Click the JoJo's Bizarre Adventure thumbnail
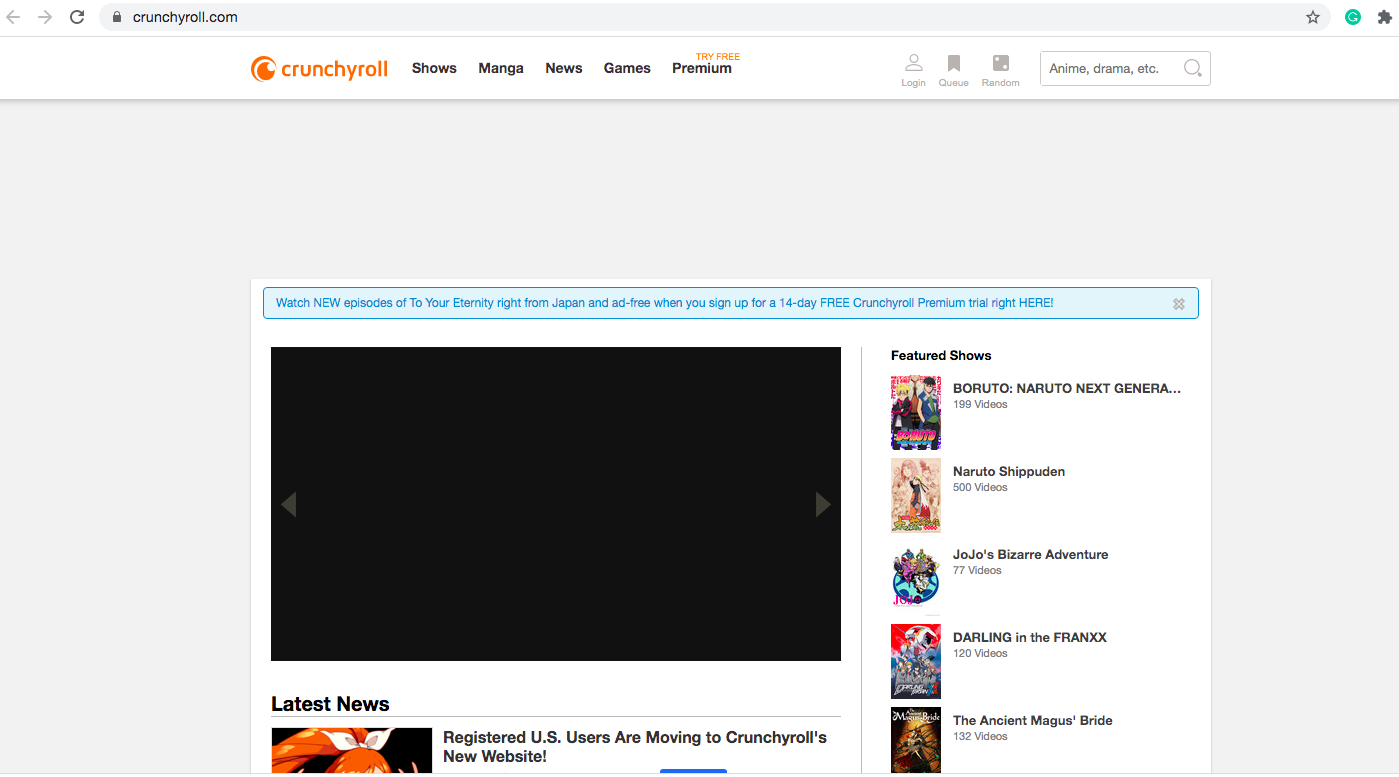1399x777 pixels. (x=916, y=579)
